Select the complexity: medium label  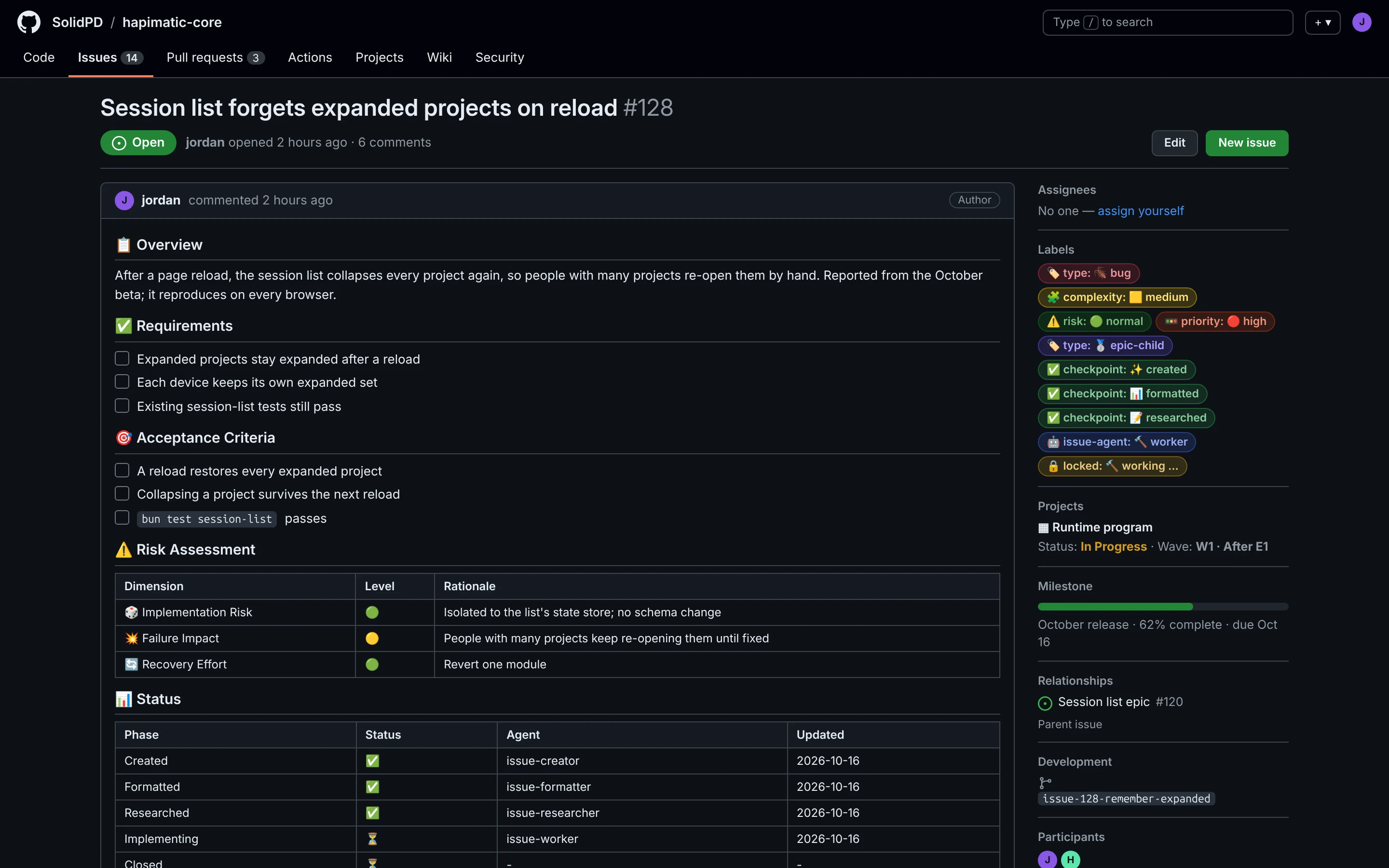click(x=1117, y=298)
